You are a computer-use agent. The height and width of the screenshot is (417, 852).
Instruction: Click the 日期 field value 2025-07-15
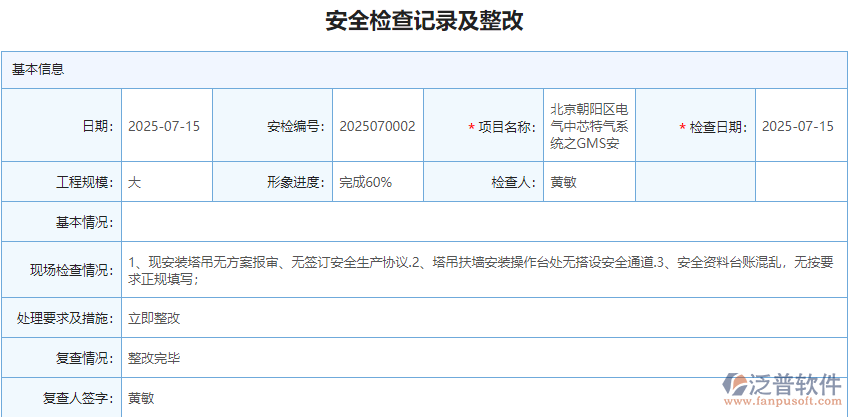pyautogui.click(x=164, y=127)
